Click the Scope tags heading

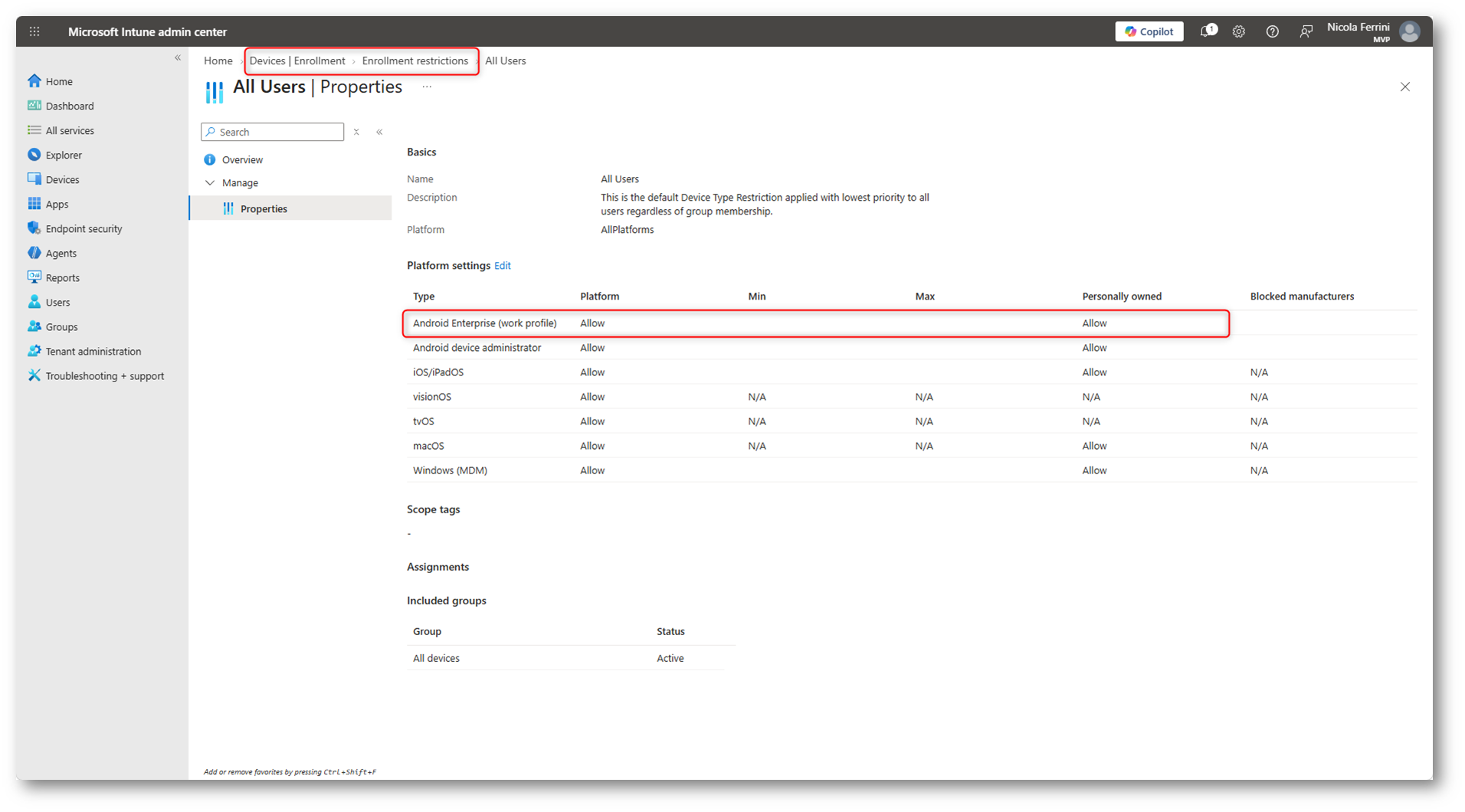point(434,509)
